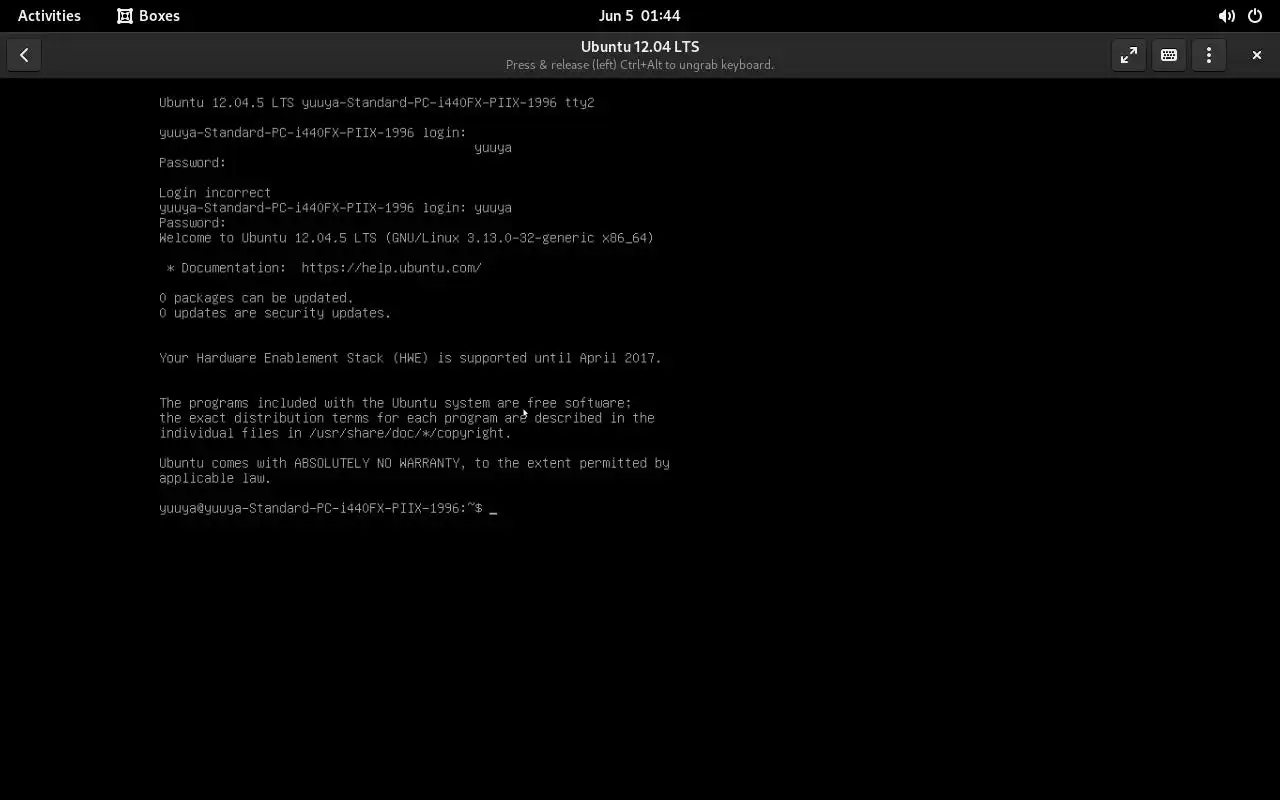
Task: Click the 'Welcome to Ubuntu 12.04.5 LTS' line
Action: click(x=406, y=238)
